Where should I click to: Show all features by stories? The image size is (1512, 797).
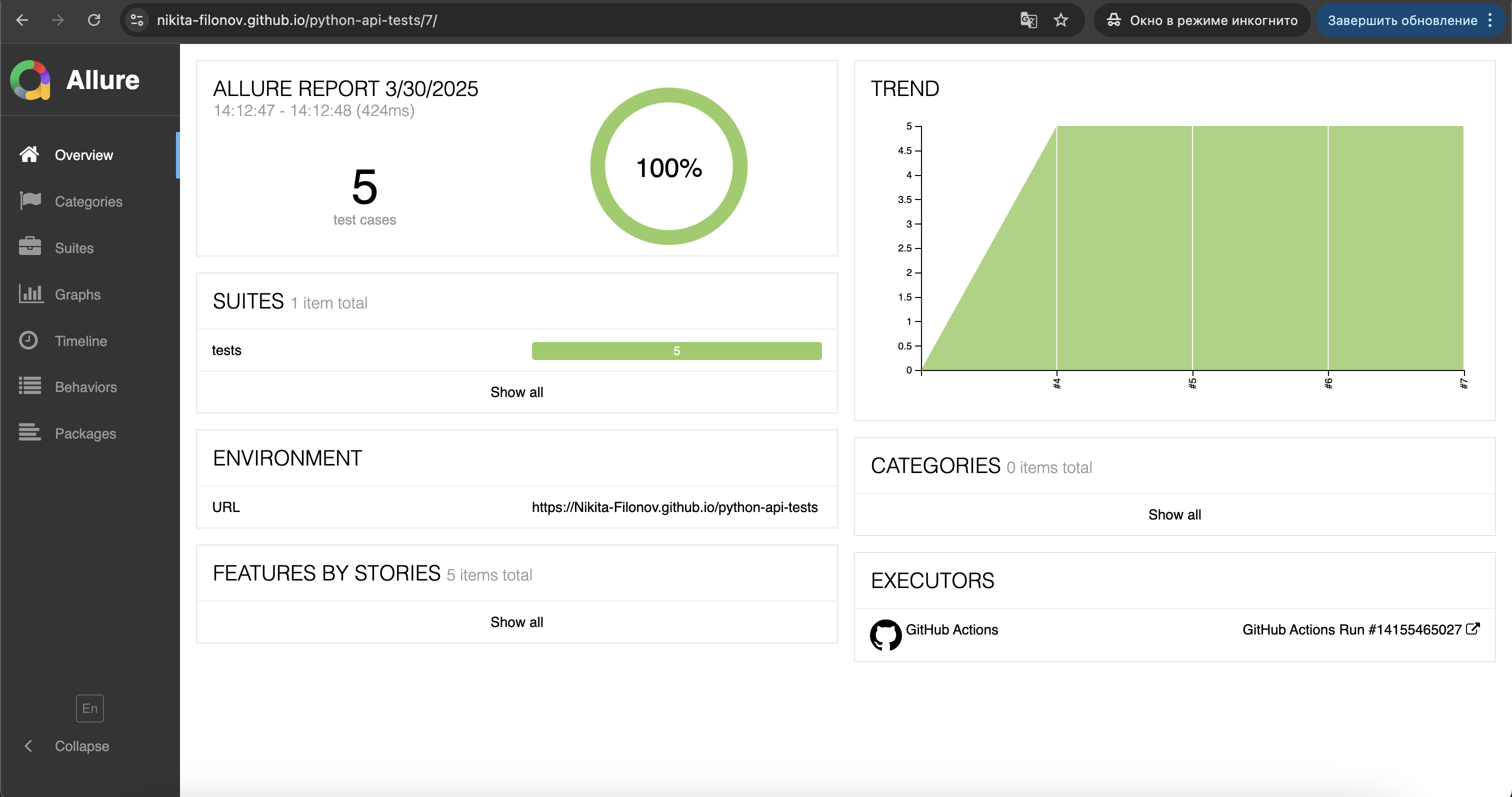516,622
